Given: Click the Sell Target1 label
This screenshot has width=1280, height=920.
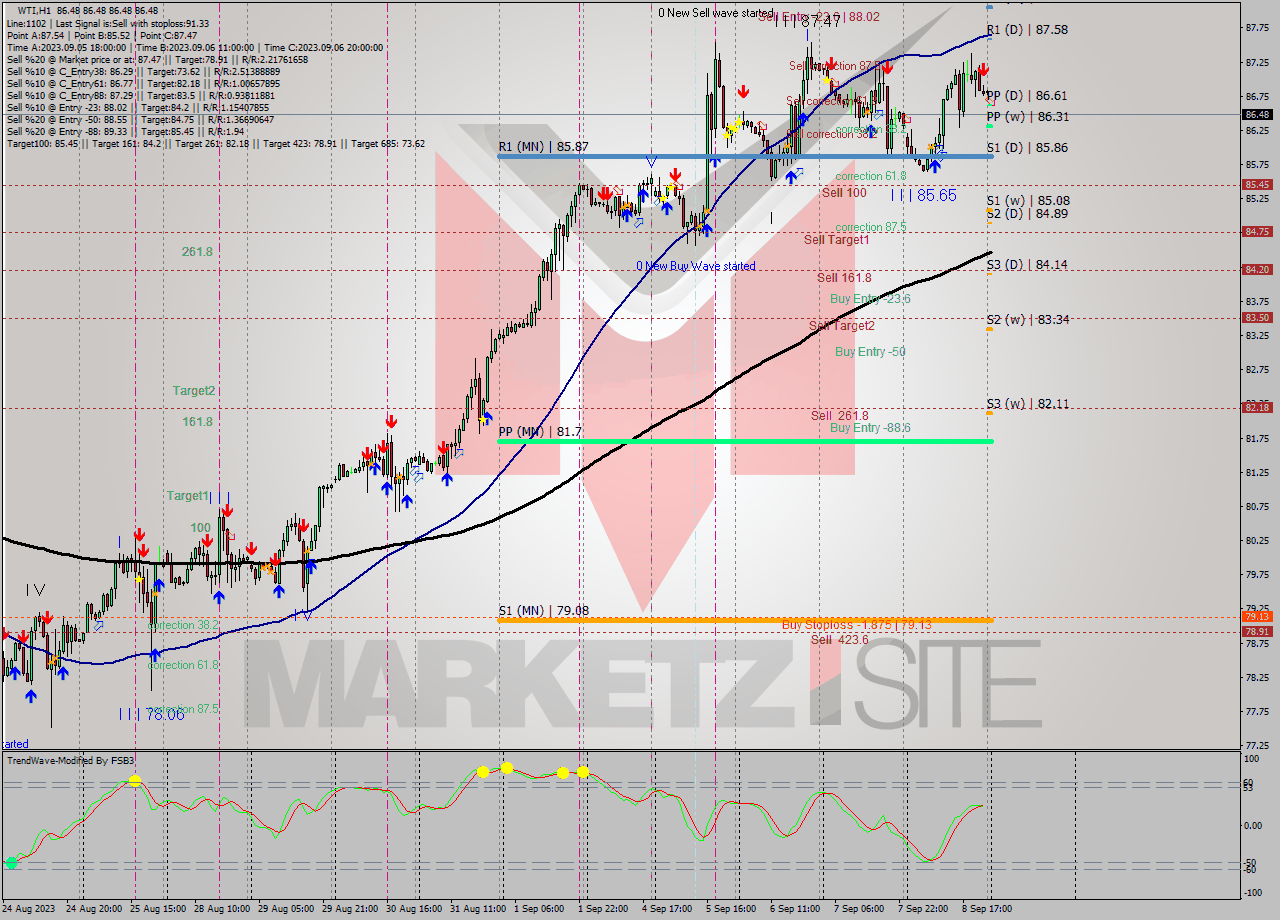Looking at the screenshot, I should click(x=837, y=240).
